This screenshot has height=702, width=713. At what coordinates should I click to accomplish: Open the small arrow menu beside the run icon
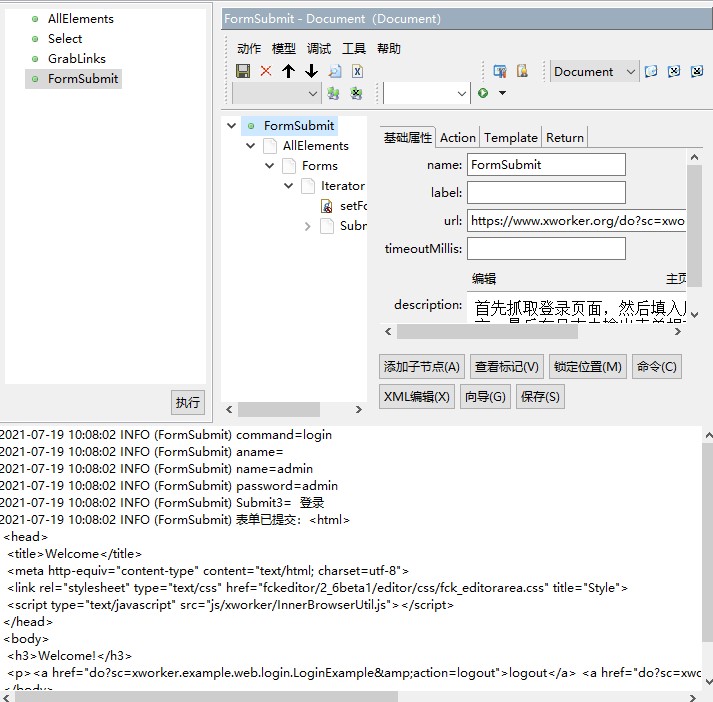(502, 93)
